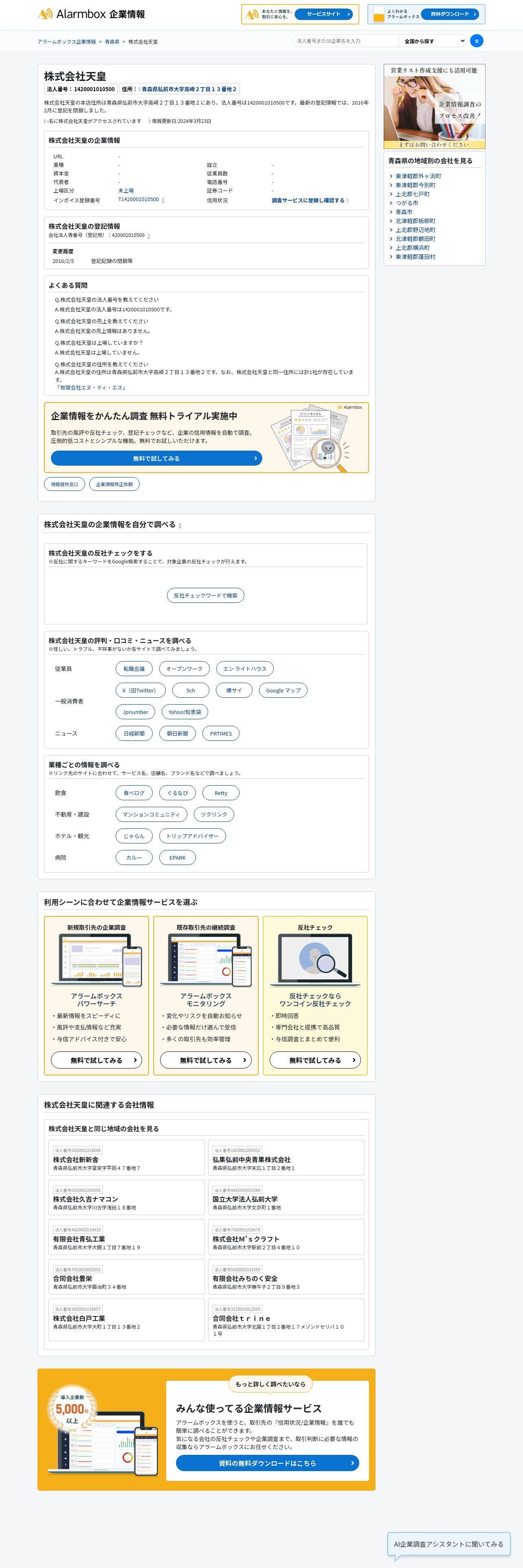
Task: Open the Yahoo!知恵袋 button
Action: click(185, 712)
